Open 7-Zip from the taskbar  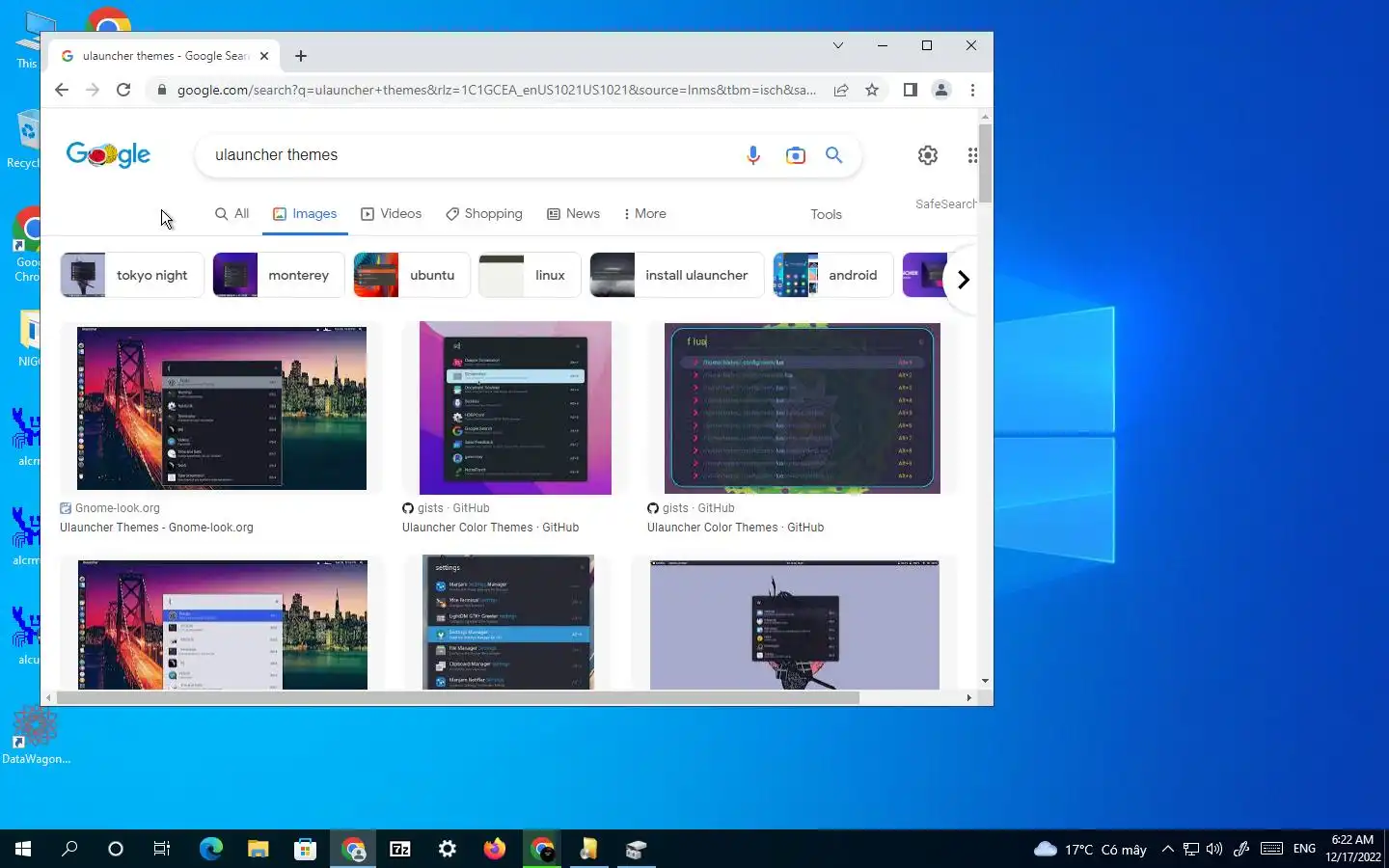(400, 849)
